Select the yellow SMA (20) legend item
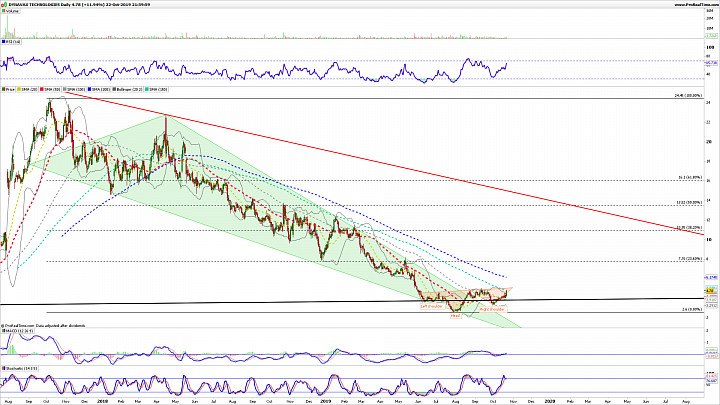Screen dimensions: 720x405 pyautogui.click(x=27, y=90)
